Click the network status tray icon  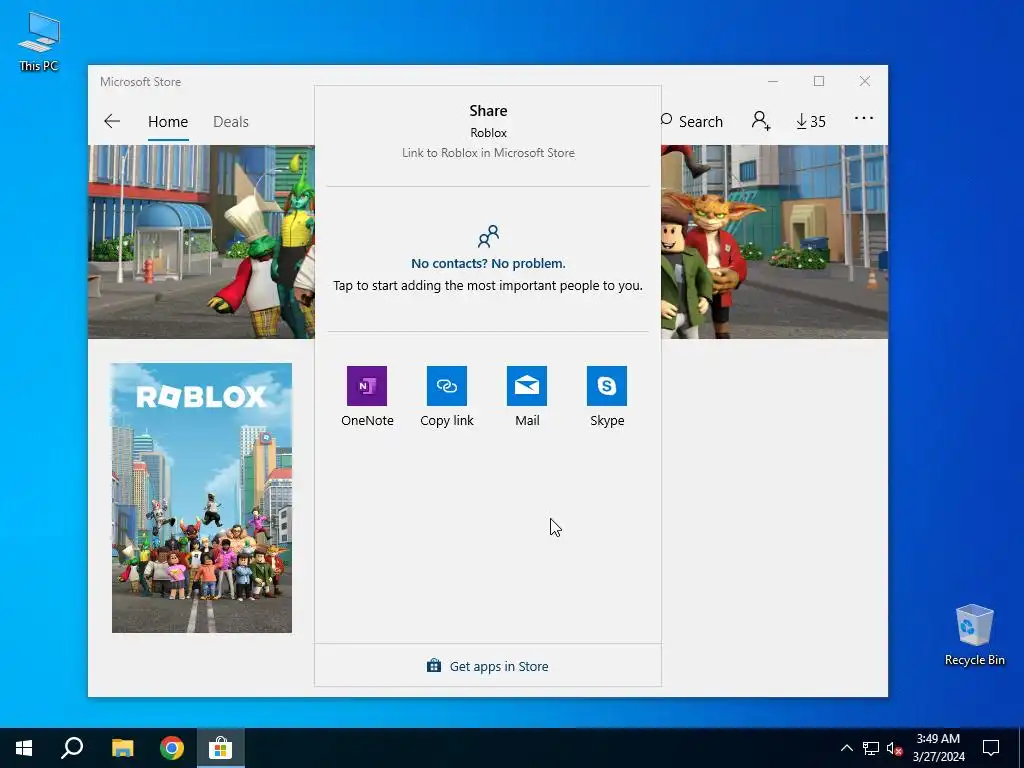click(x=871, y=748)
